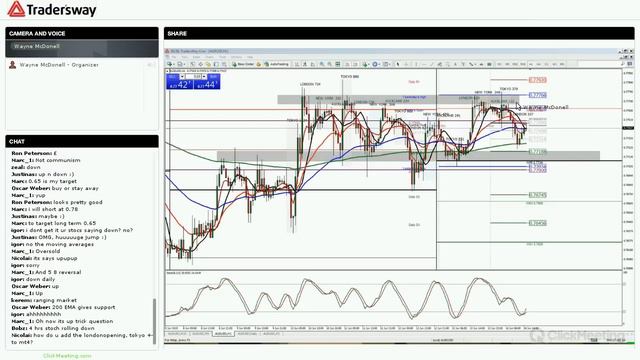Toggle the Data Window toolbar icon
Screen dimensions: 640x360
click(201, 64)
